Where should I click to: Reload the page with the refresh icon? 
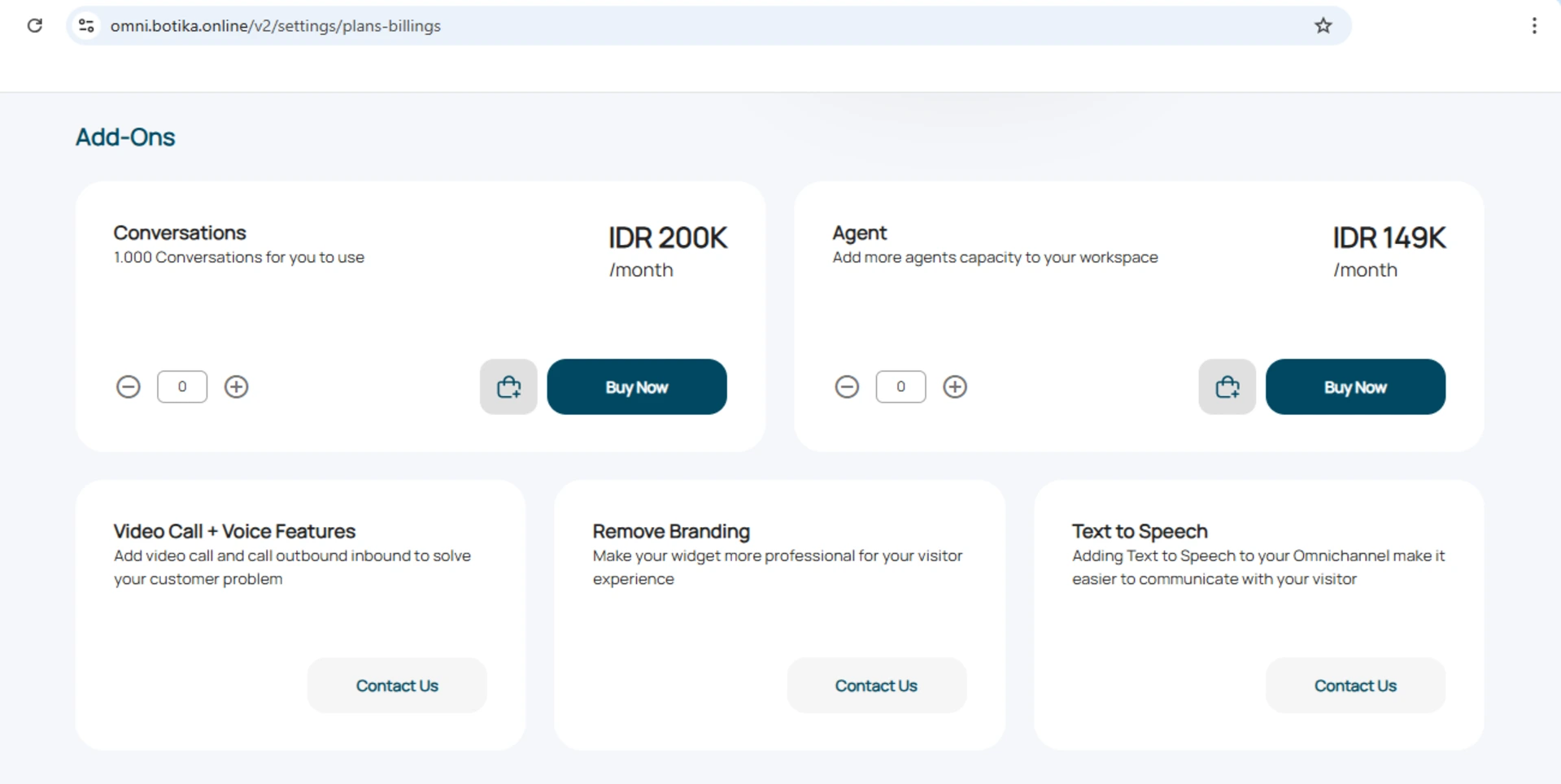click(x=35, y=26)
